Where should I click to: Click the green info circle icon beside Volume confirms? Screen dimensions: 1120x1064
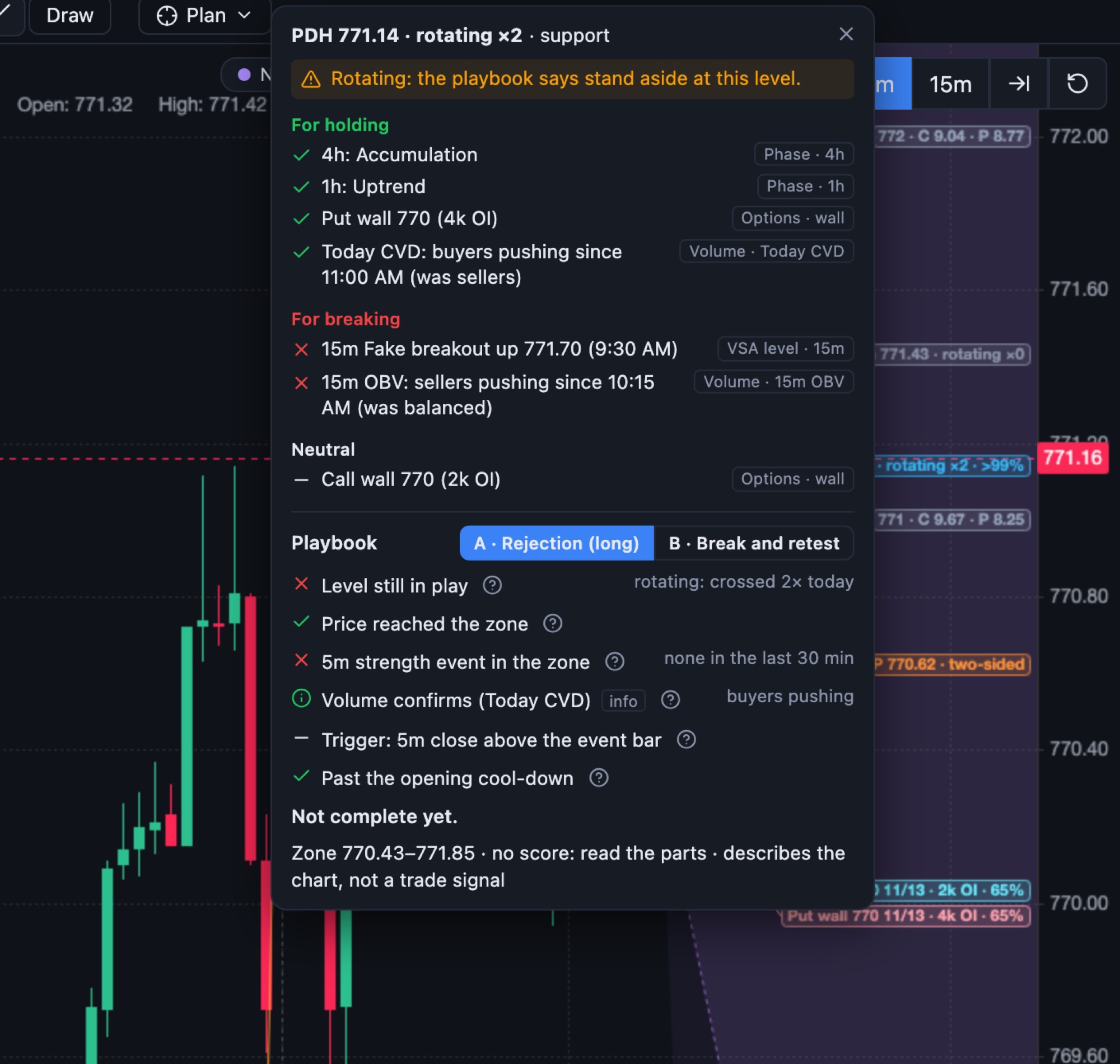tap(301, 699)
